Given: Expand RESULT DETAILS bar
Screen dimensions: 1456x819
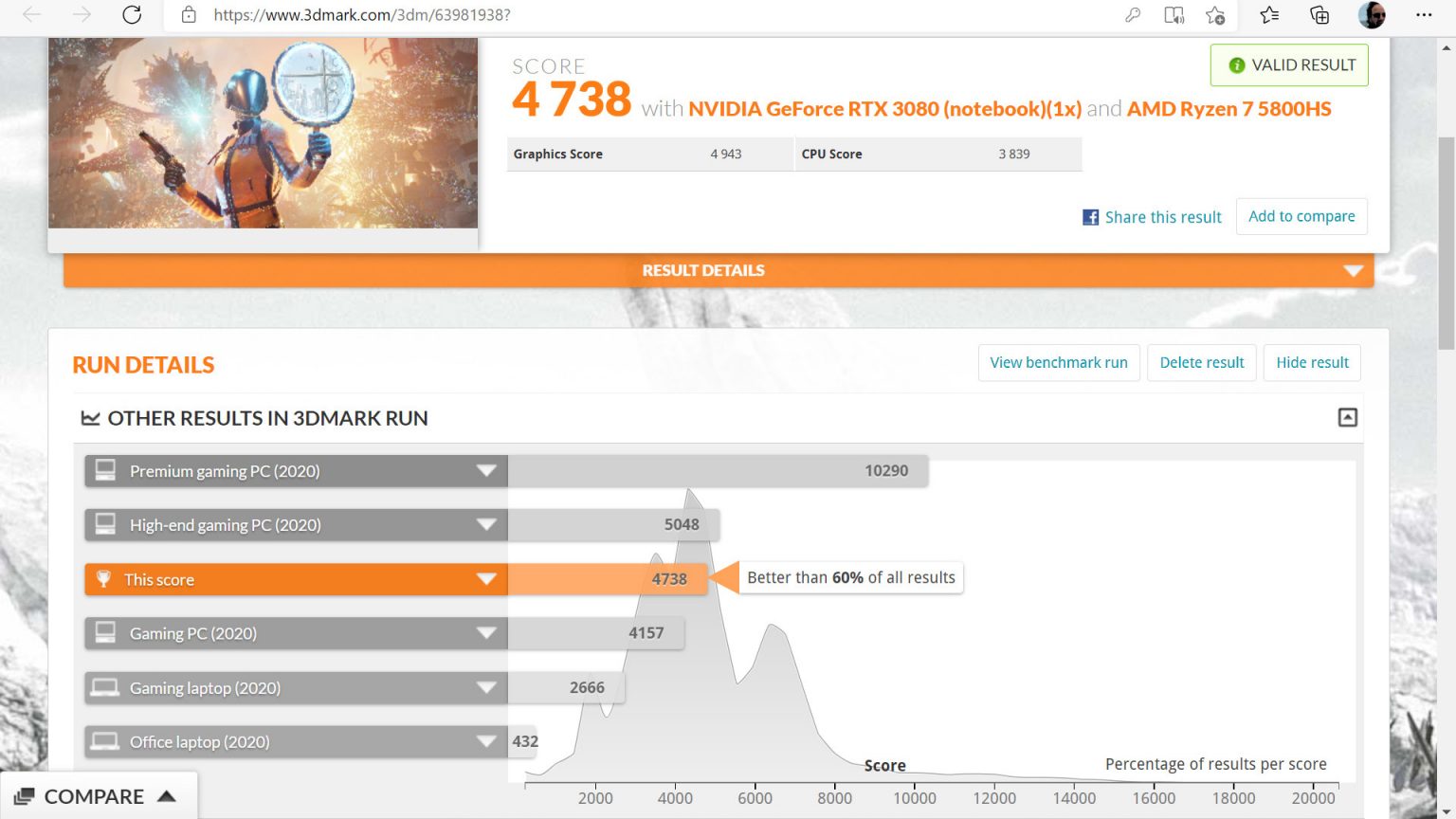Looking at the screenshot, I should click(x=719, y=270).
